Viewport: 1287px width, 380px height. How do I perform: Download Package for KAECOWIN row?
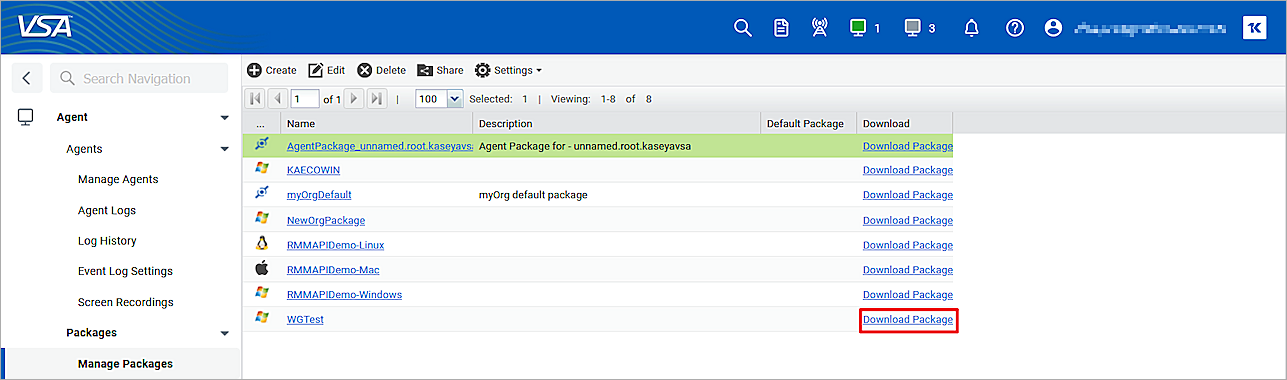click(x=908, y=170)
